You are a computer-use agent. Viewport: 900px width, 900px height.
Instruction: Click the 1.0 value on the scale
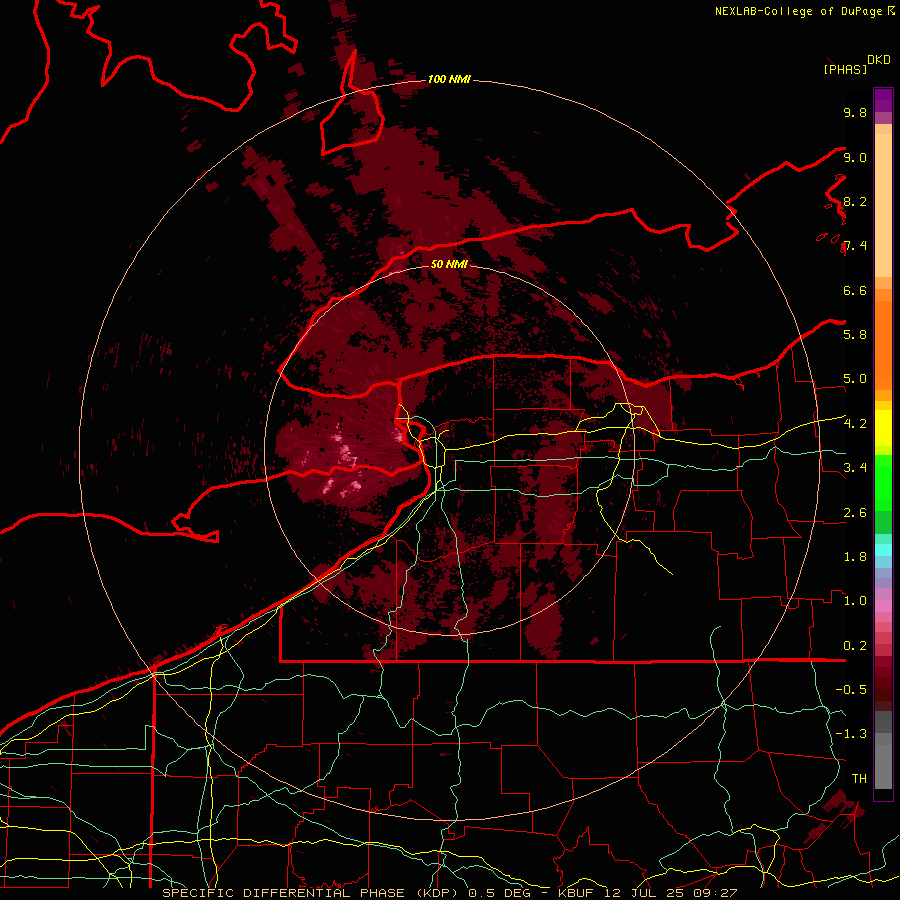855,601
